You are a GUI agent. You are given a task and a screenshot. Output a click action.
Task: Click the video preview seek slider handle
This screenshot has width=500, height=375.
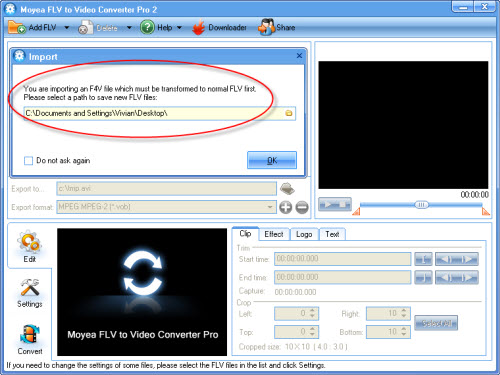tap(421, 205)
